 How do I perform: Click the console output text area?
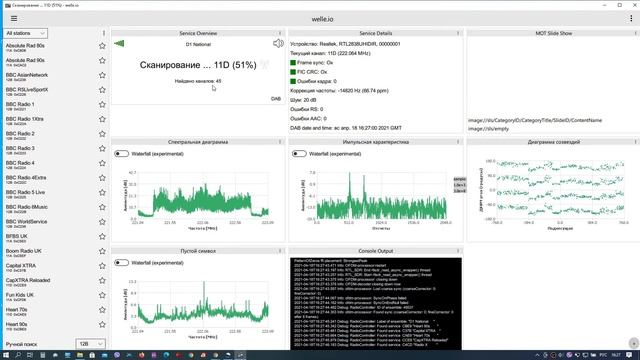coord(376,304)
